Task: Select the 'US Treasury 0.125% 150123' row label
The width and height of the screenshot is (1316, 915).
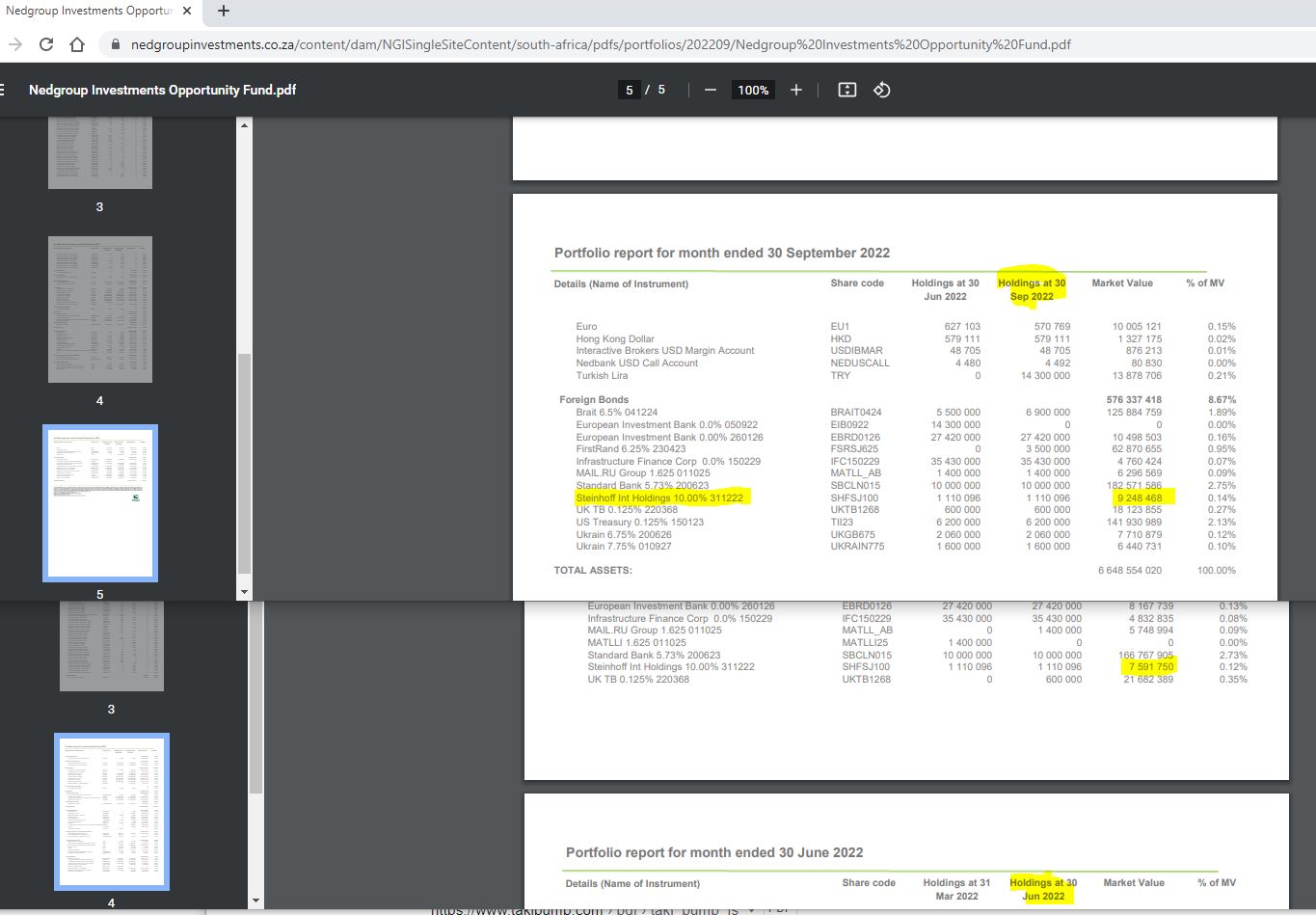Action: coord(640,522)
